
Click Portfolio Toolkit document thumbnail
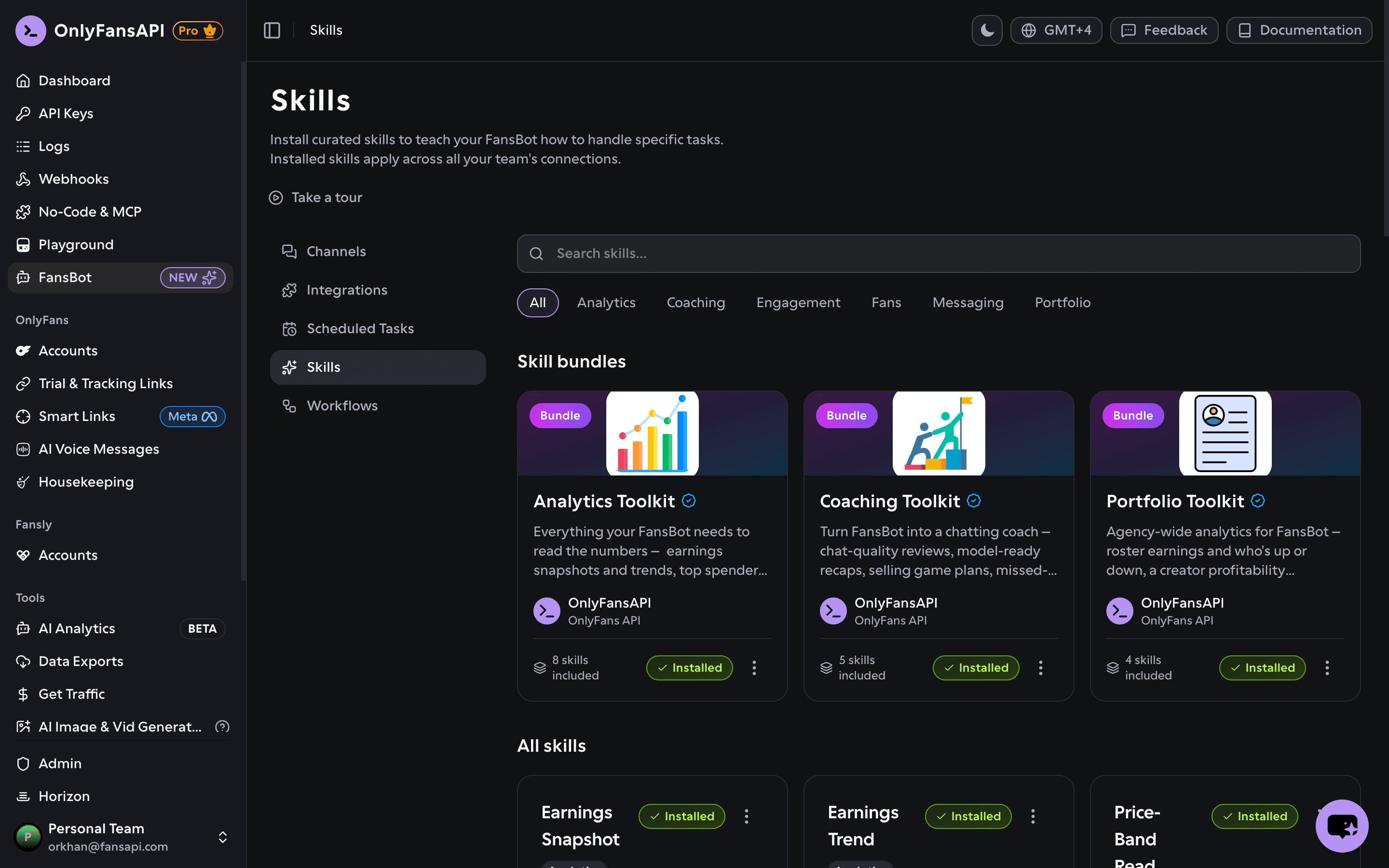coord(1225,434)
